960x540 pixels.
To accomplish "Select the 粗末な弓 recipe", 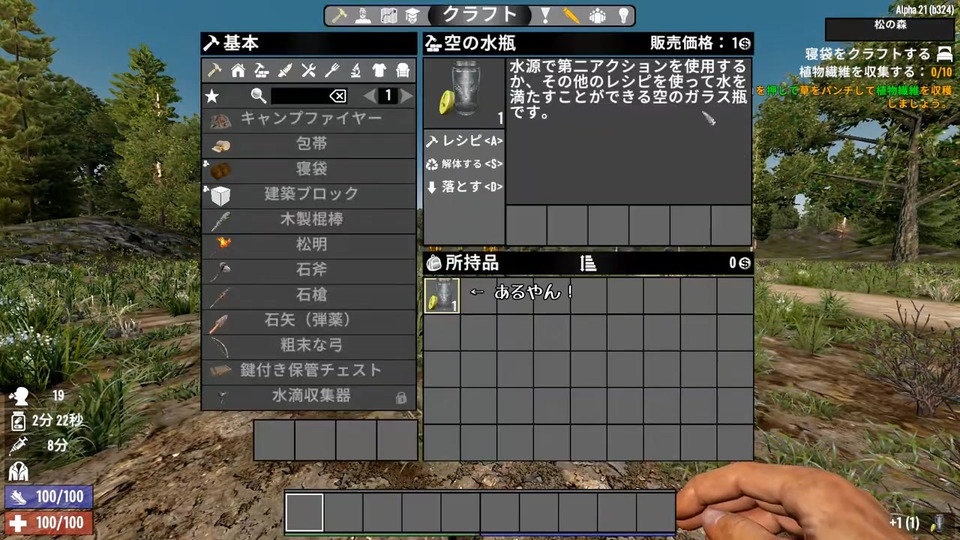I will pos(309,346).
